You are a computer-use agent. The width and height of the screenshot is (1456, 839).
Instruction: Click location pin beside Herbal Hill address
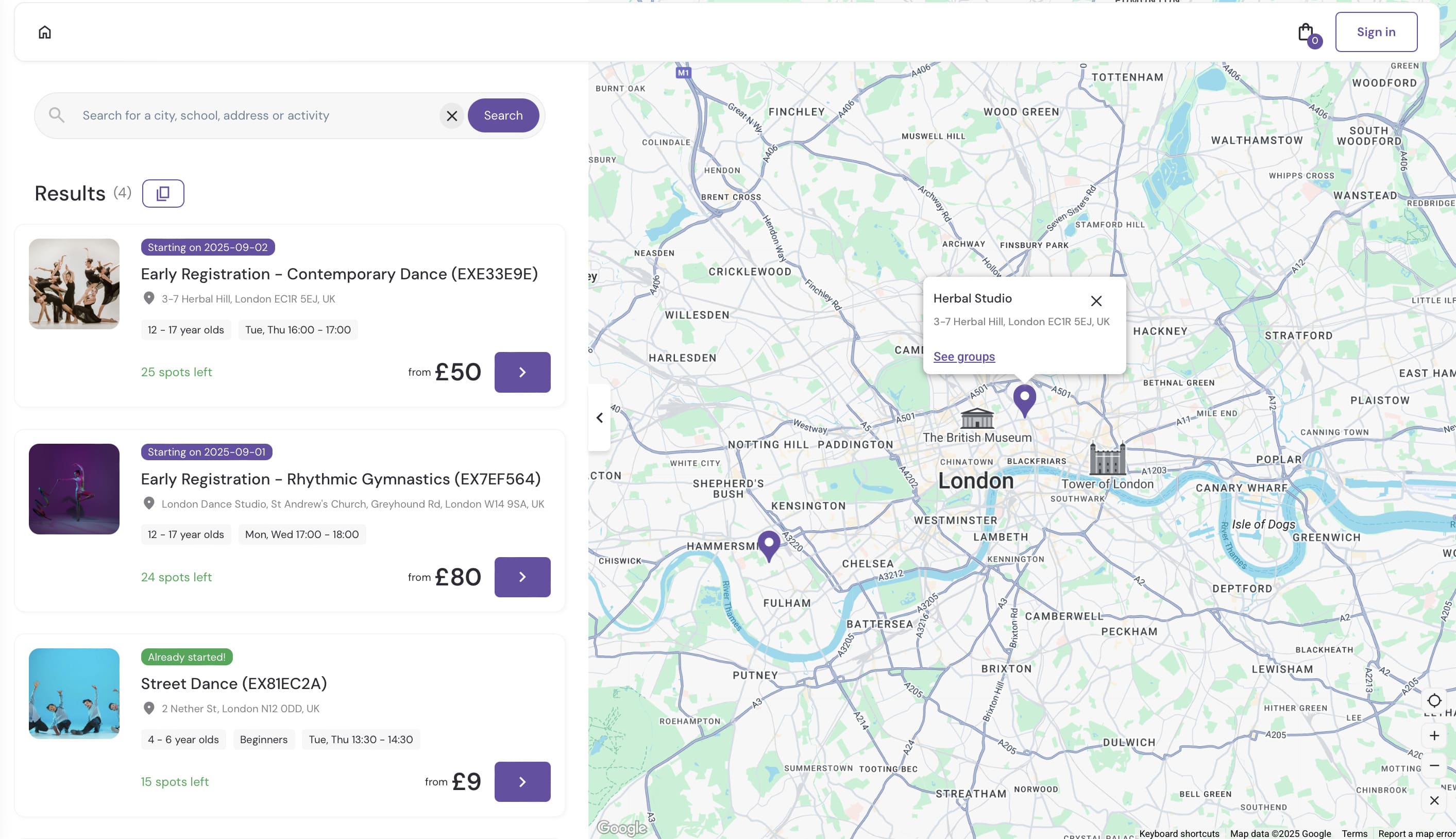tap(149, 298)
